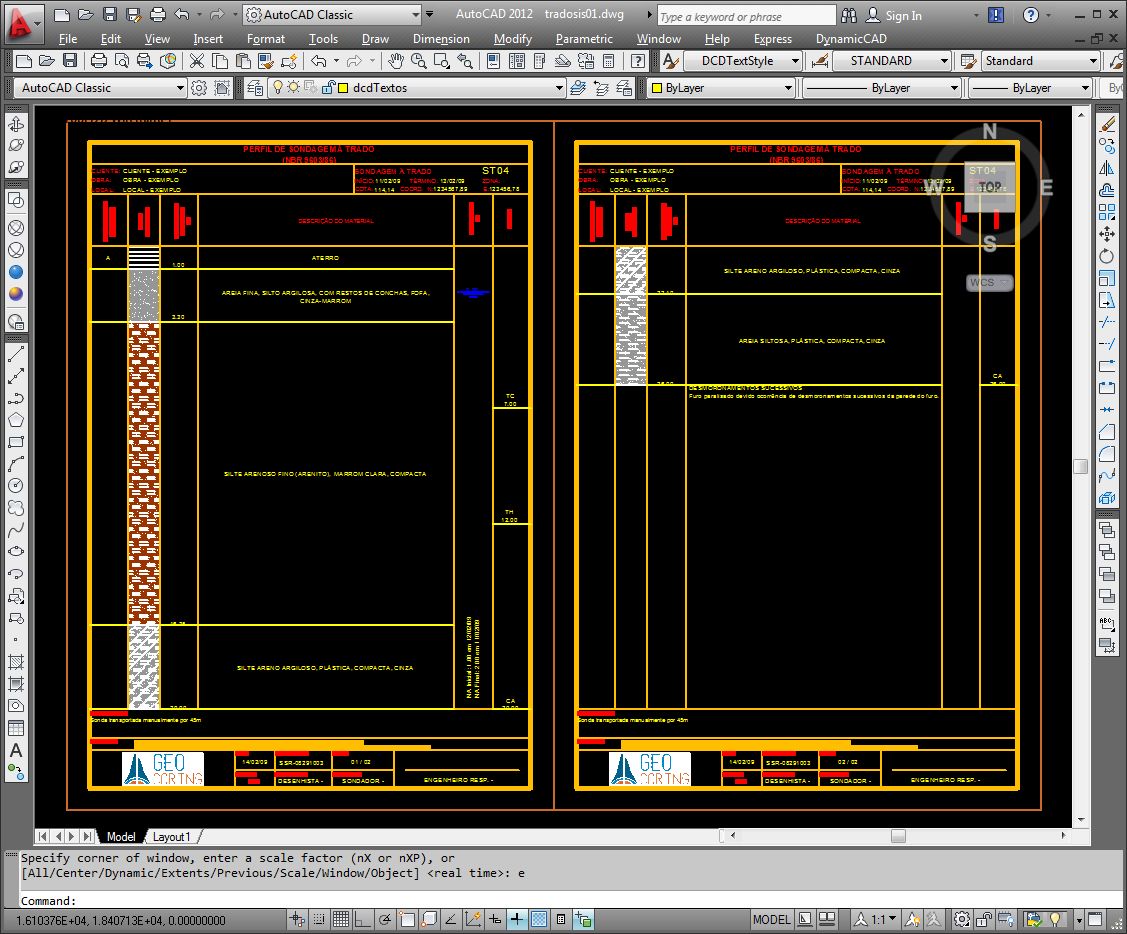Toggle Infer Constraints in status bar

pos(297,919)
